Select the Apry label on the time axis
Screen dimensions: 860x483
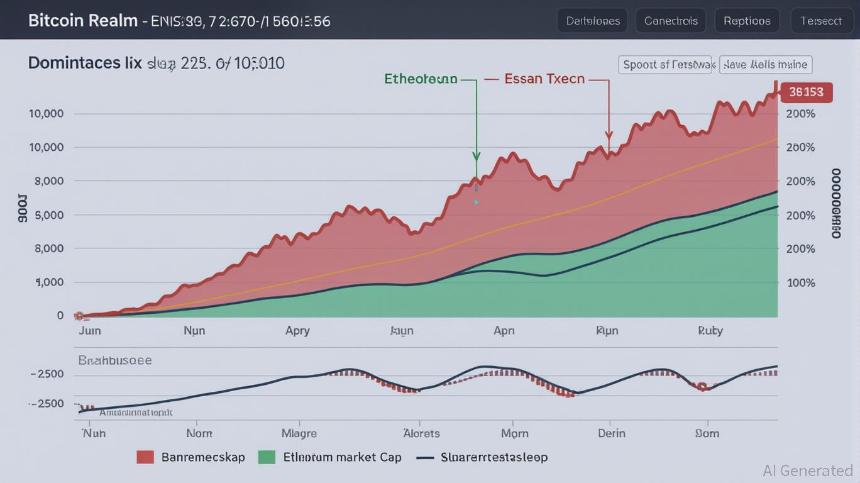(297, 330)
